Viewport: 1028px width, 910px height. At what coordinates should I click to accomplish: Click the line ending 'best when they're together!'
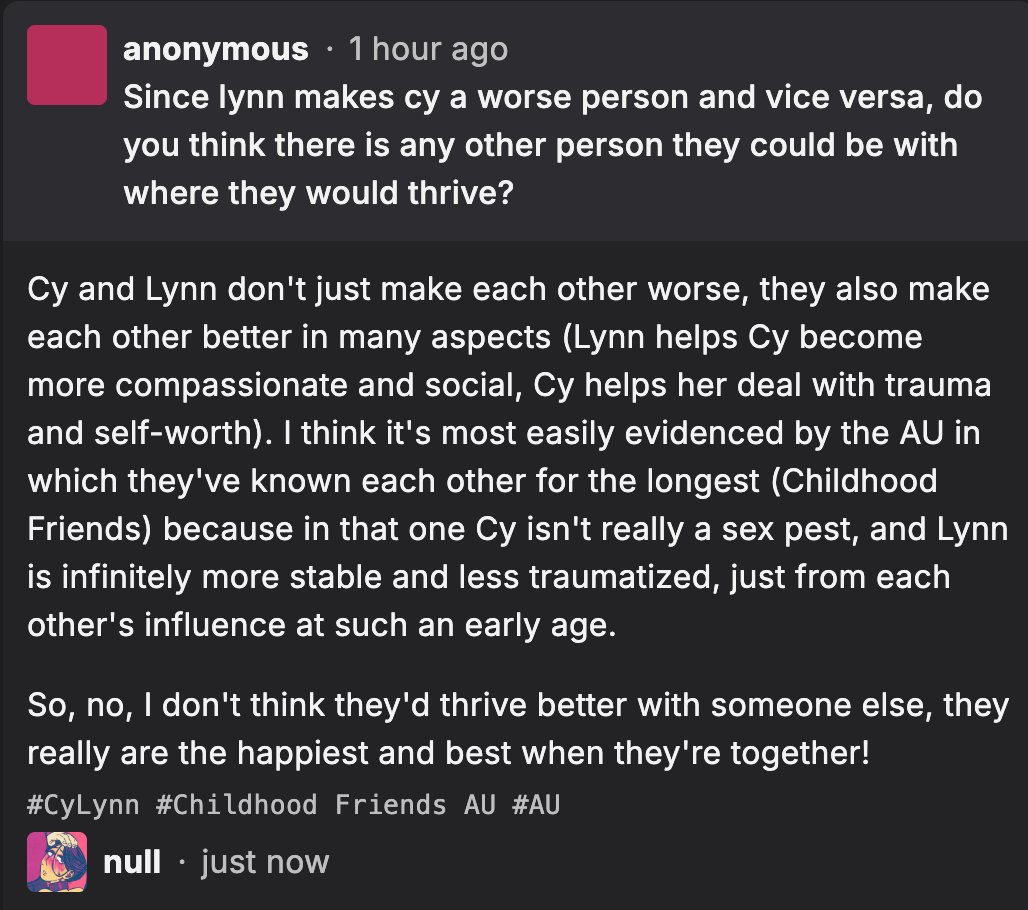pos(448,753)
